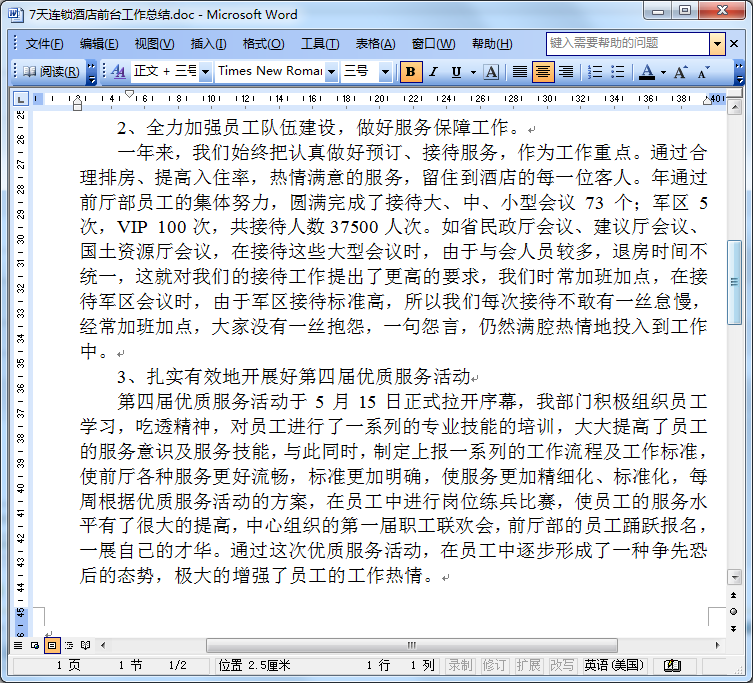
Task: Apply font color button
Action: pos(647,72)
